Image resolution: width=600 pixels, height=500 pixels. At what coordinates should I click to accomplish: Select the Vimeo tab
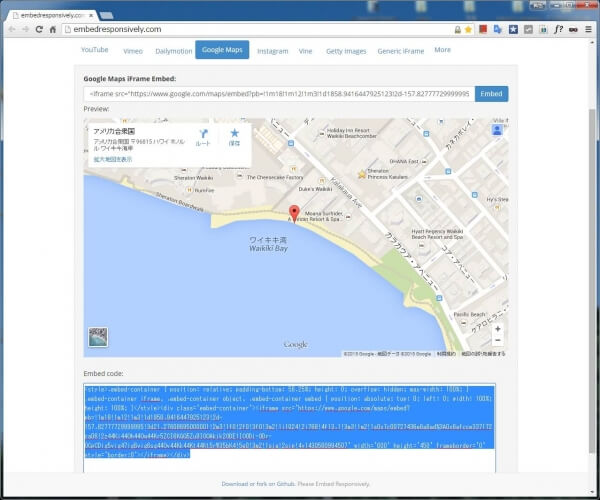pos(132,50)
